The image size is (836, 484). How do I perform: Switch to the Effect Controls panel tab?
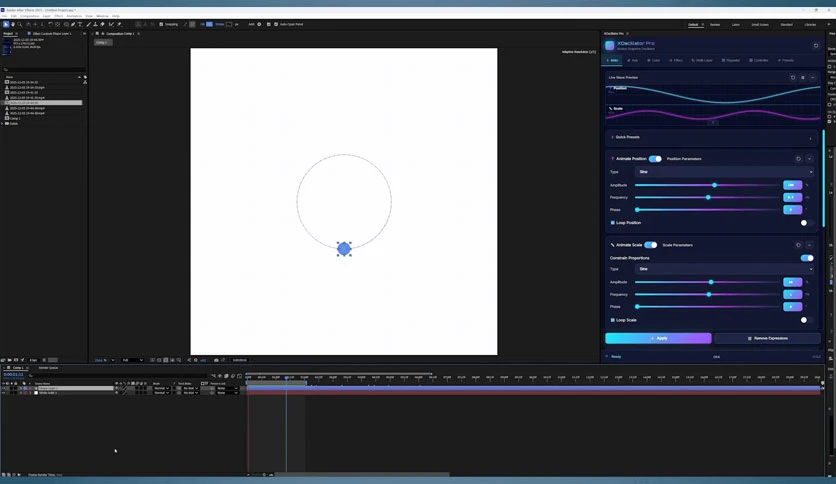pos(50,34)
